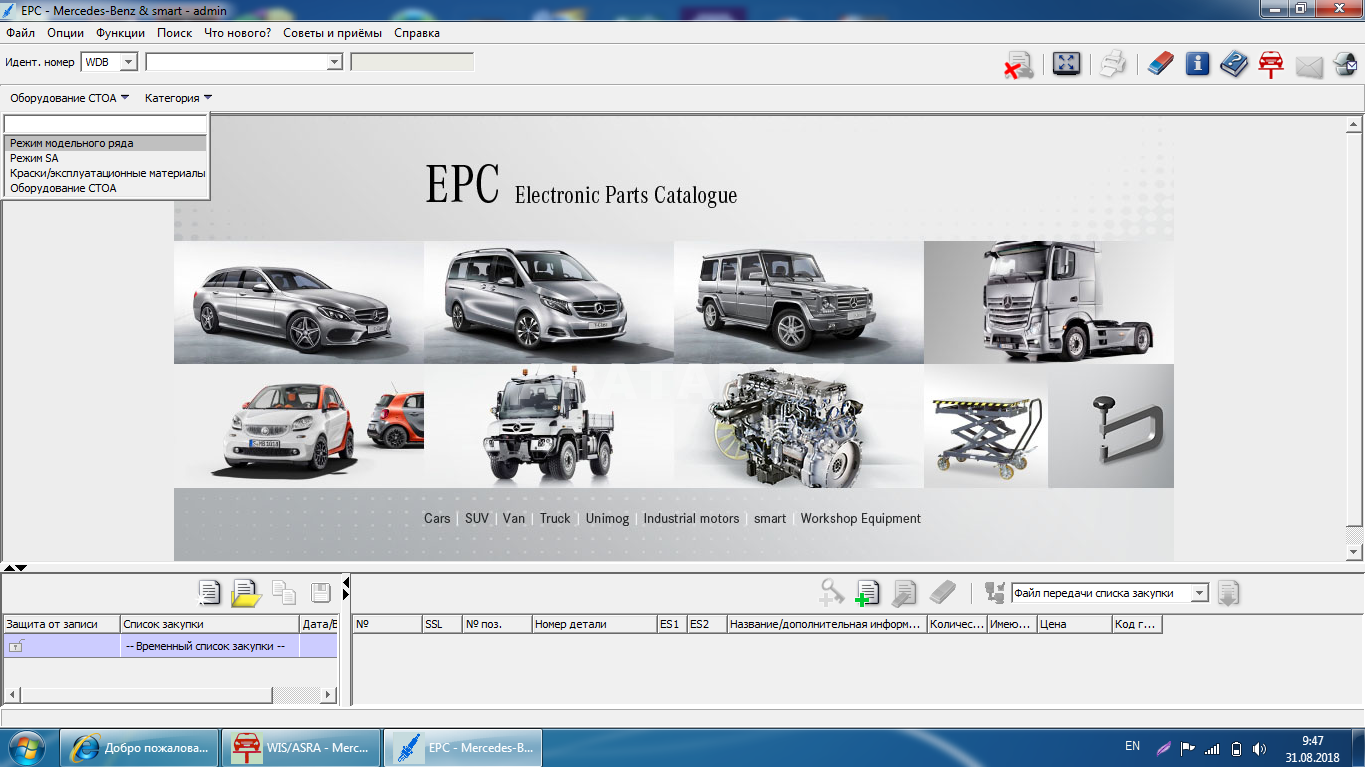Click the volume speaker tray icon
This screenshot has width=1365, height=767.
(x=1259, y=748)
